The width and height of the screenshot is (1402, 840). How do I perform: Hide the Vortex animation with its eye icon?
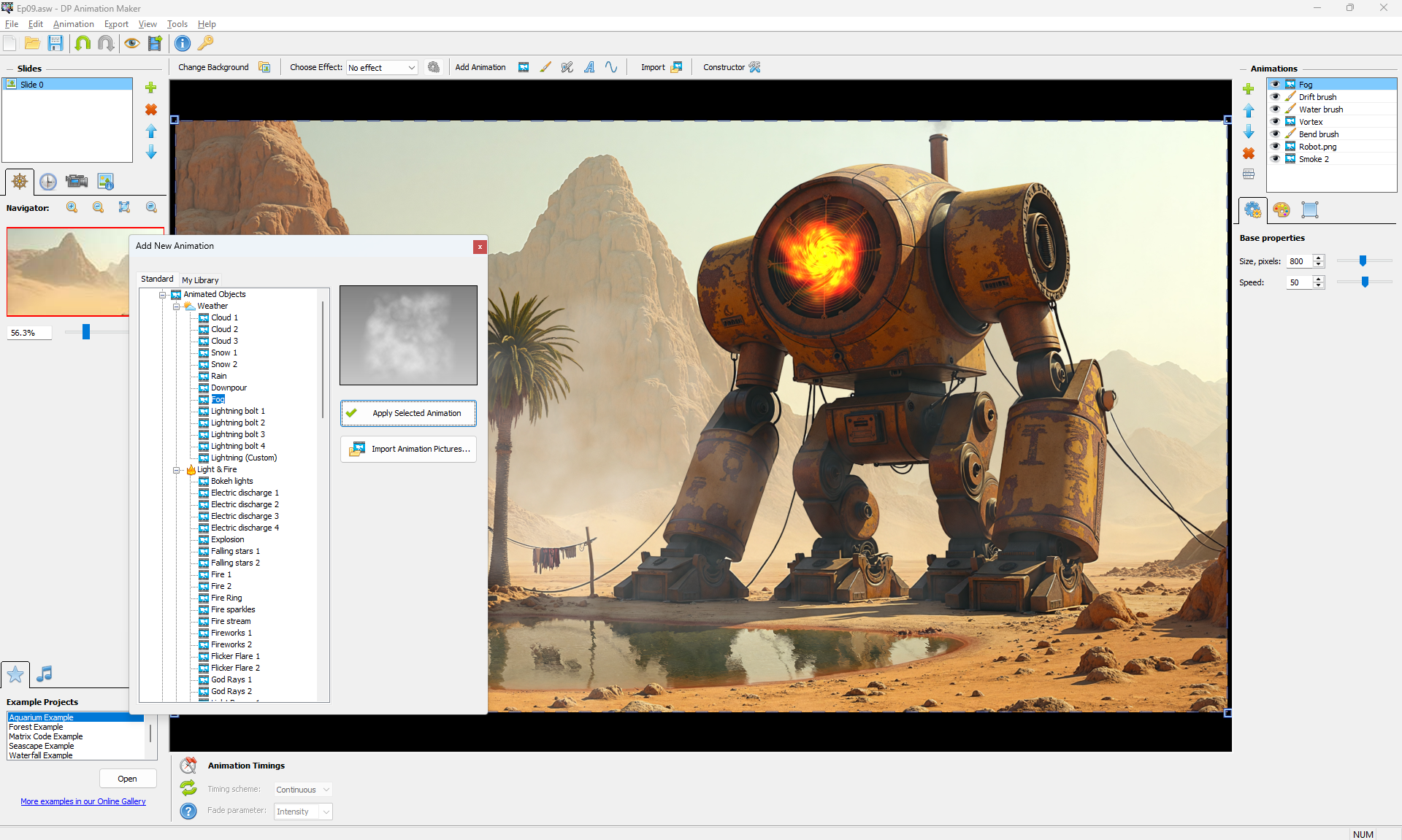click(1275, 122)
